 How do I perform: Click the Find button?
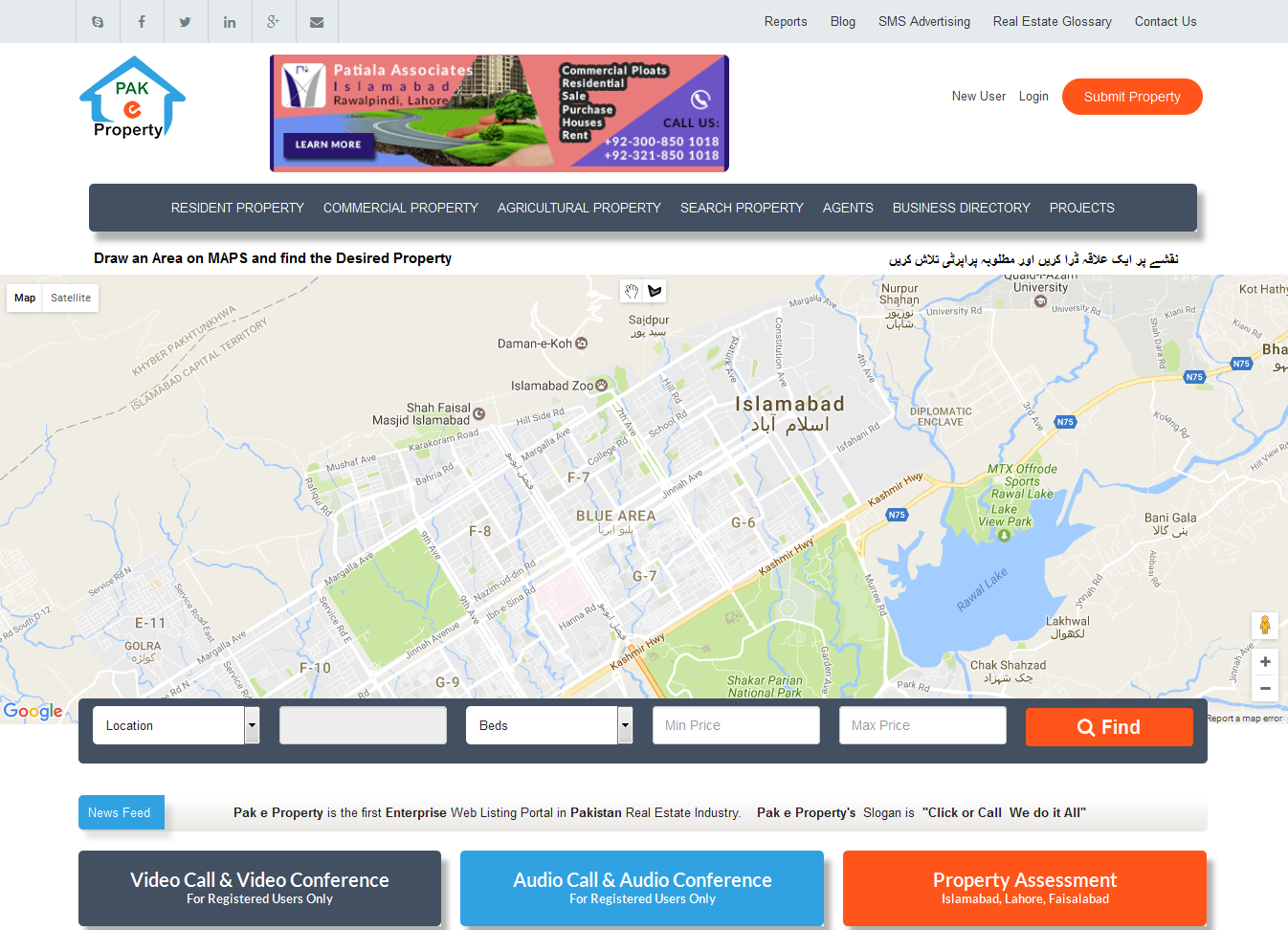click(x=1109, y=727)
